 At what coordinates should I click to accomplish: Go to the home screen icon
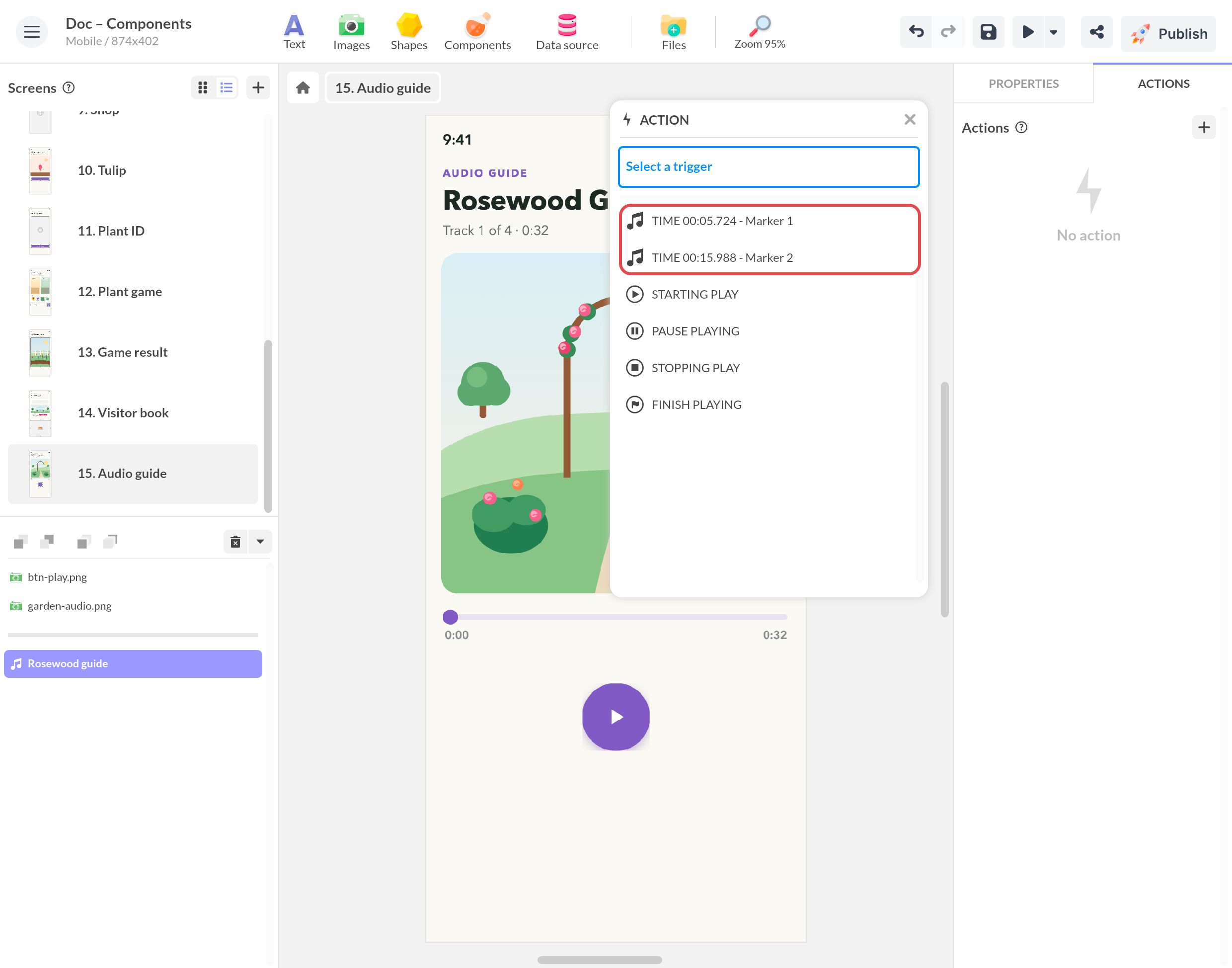(303, 88)
